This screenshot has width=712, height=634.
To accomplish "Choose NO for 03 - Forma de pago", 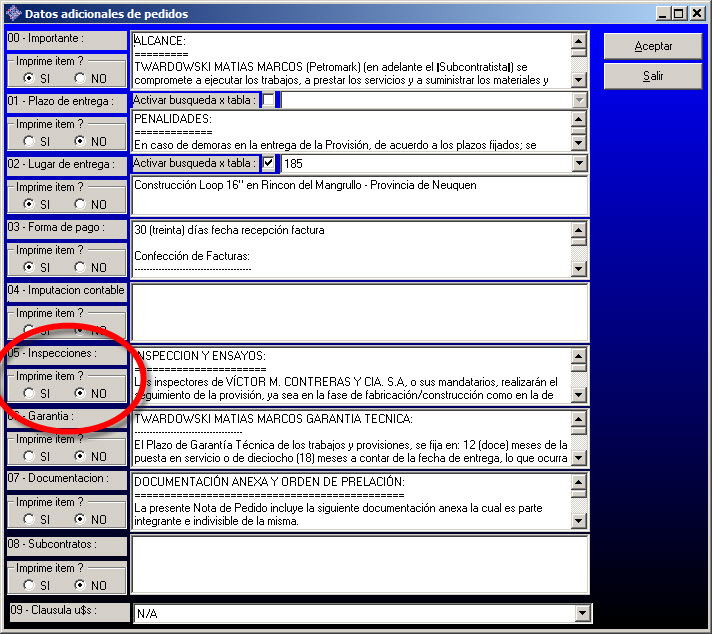I will (80, 268).
